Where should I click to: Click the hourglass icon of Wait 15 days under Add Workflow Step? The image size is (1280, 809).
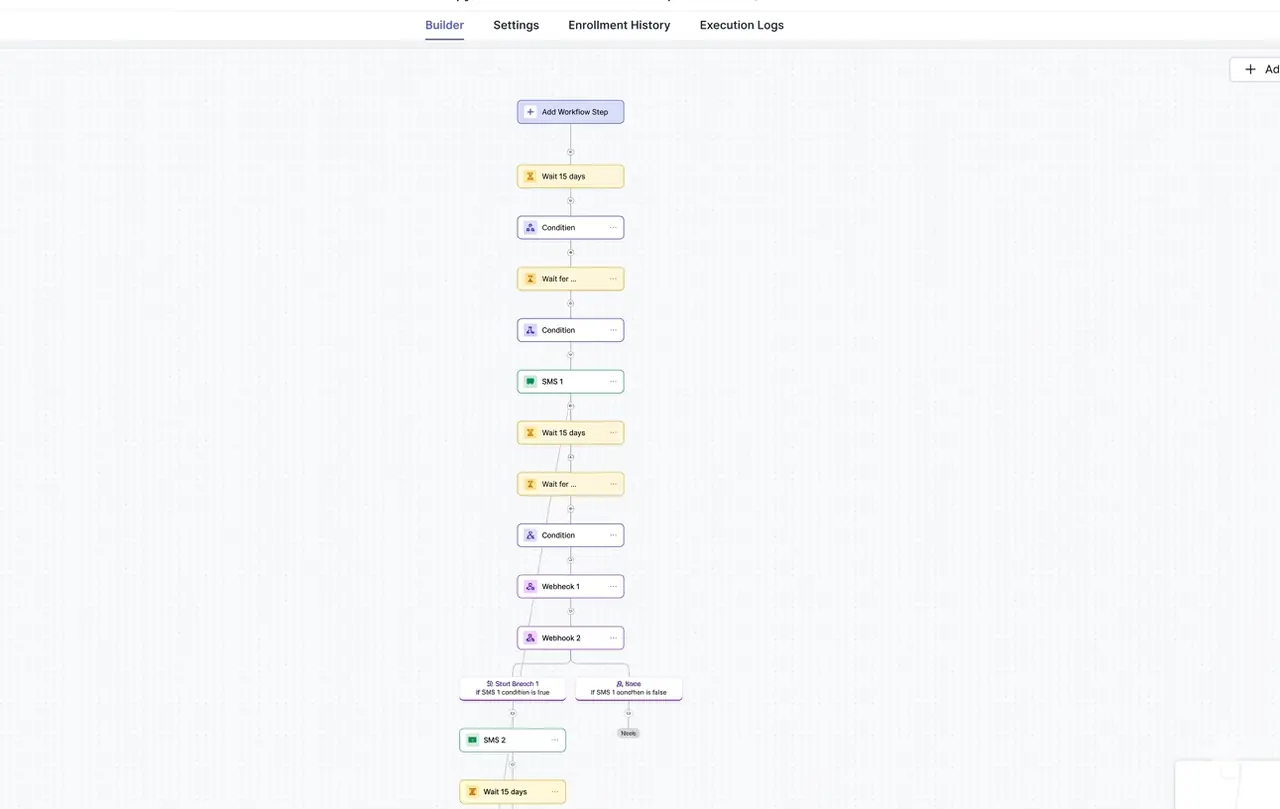pos(530,177)
